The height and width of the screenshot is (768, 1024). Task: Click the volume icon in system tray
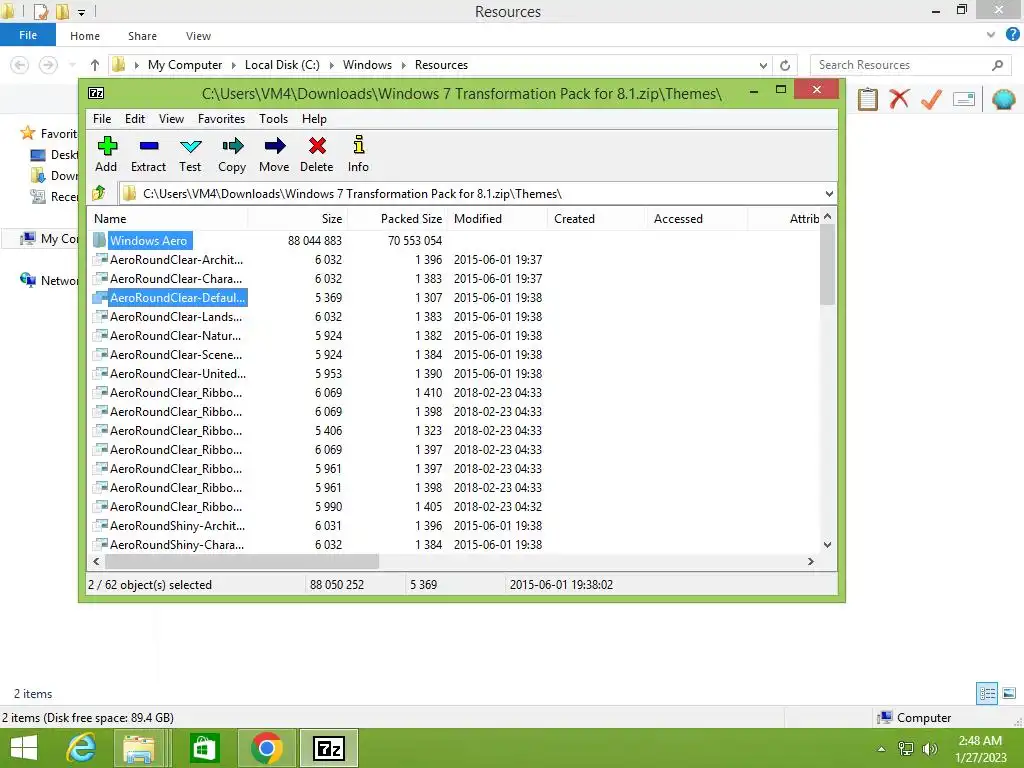pos(930,749)
